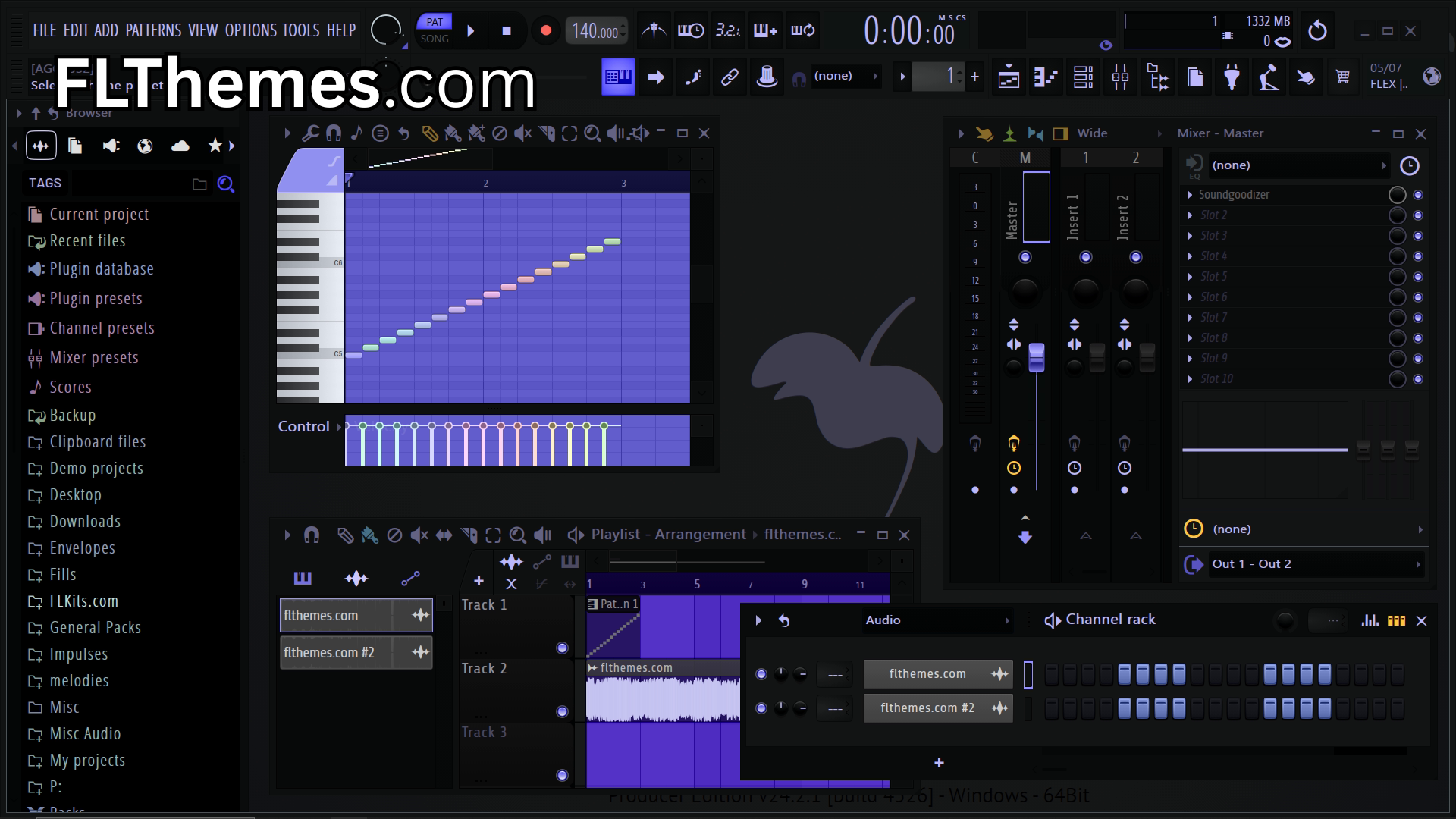Select the piano roll magnet snap icon

(333, 133)
